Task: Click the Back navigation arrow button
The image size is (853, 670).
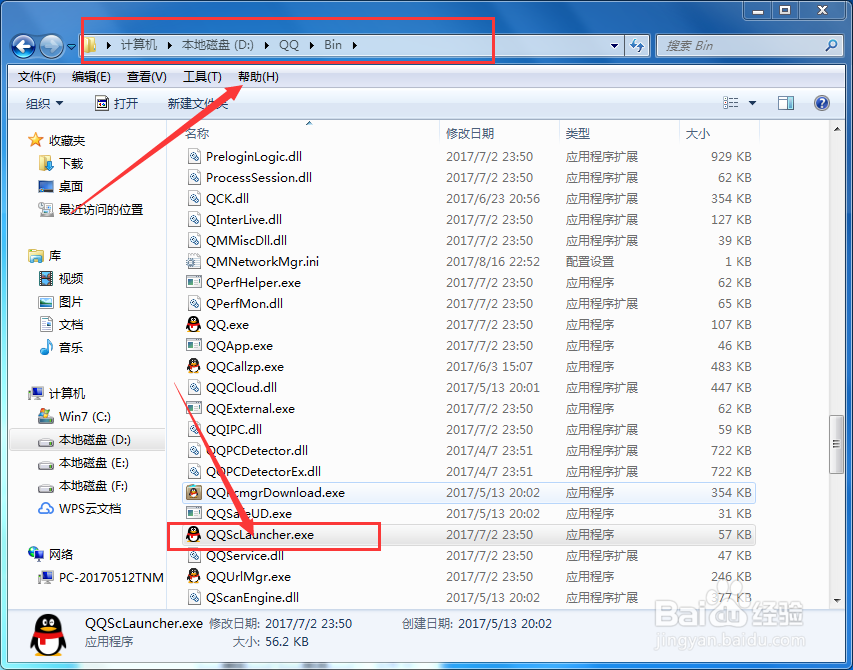Action: pyautogui.click(x=23, y=46)
